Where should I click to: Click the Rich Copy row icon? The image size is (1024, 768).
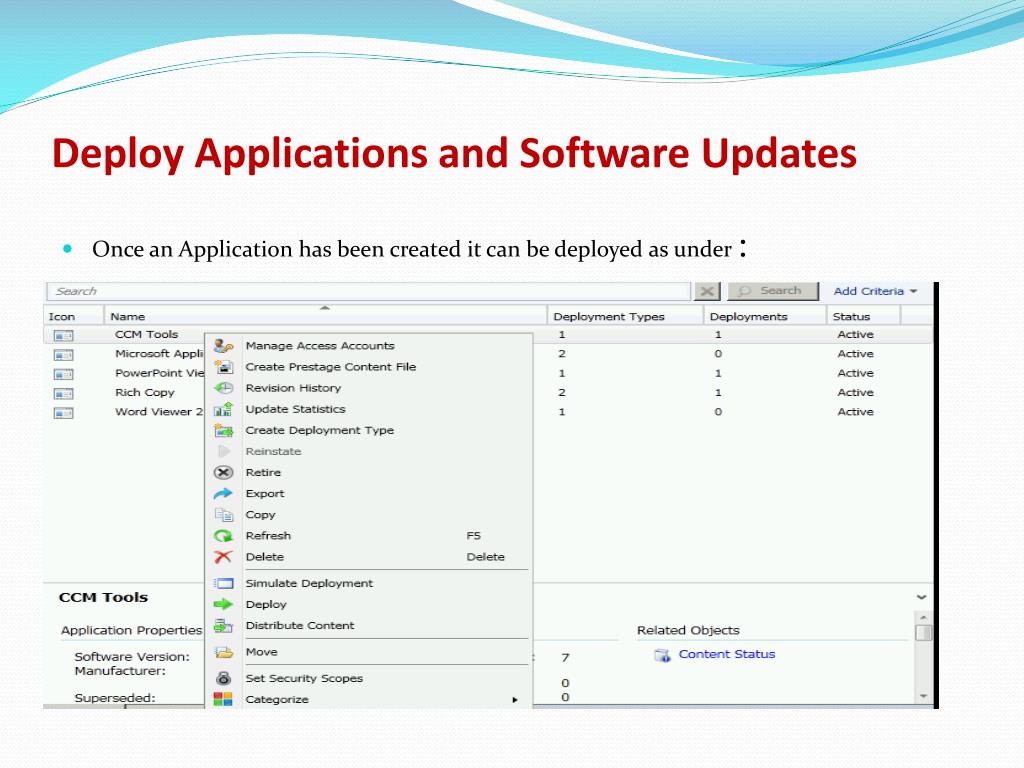click(x=63, y=394)
